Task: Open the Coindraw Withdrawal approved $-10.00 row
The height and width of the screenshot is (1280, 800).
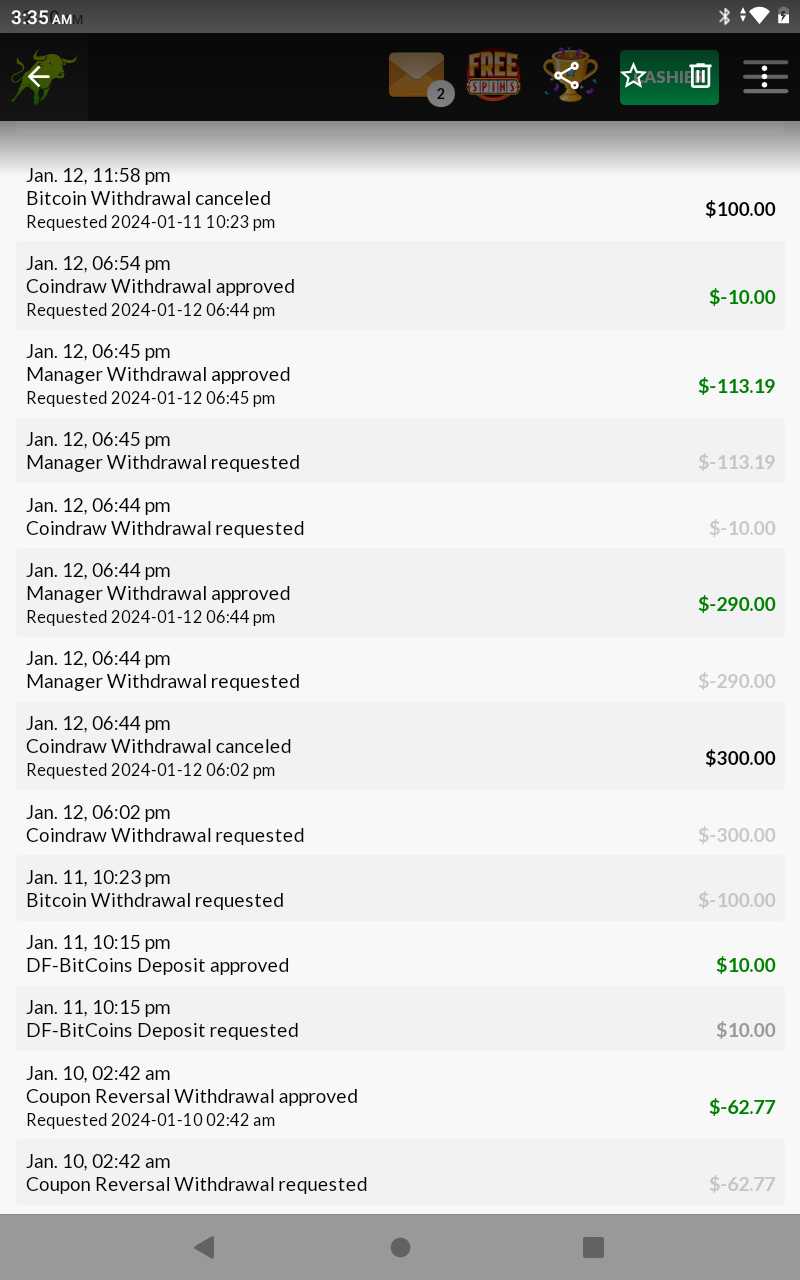Action: [x=400, y=286]
